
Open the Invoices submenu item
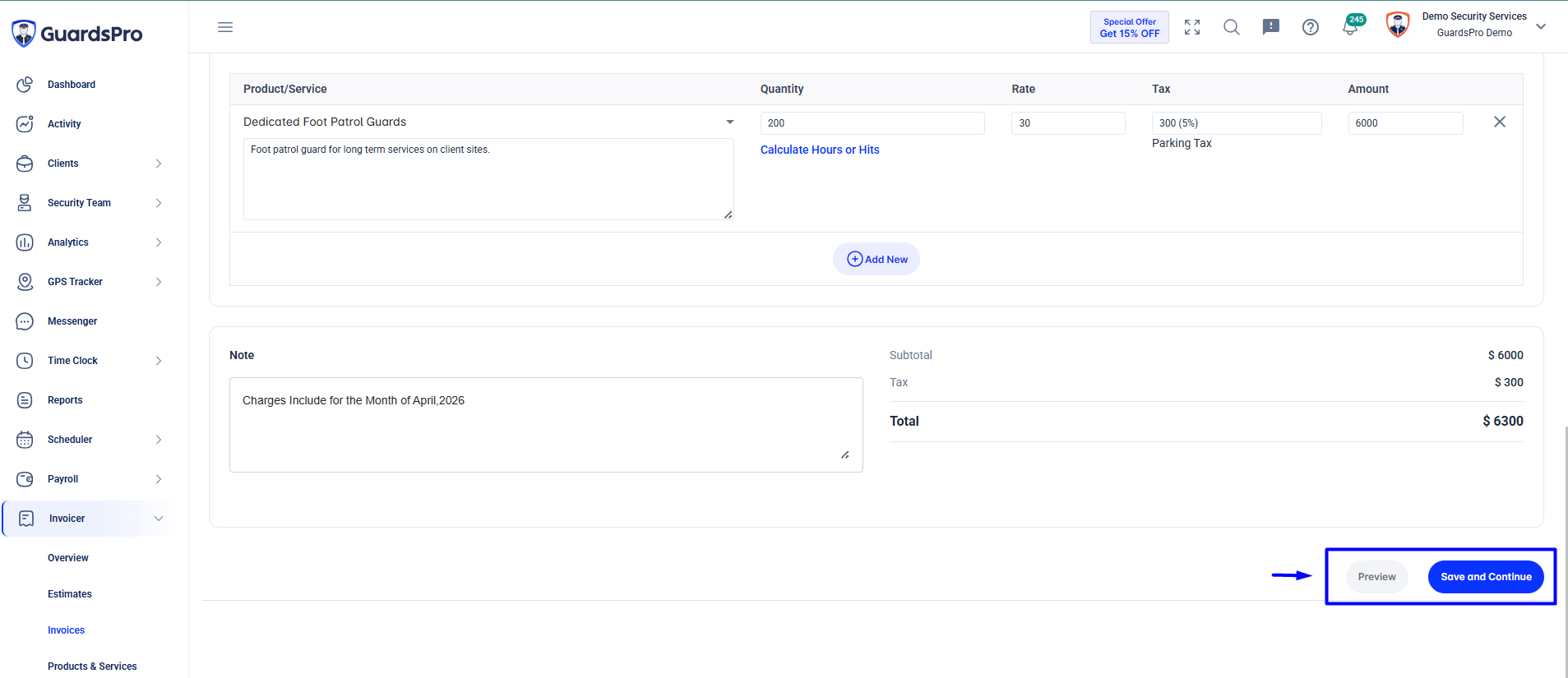click(66, 630)
